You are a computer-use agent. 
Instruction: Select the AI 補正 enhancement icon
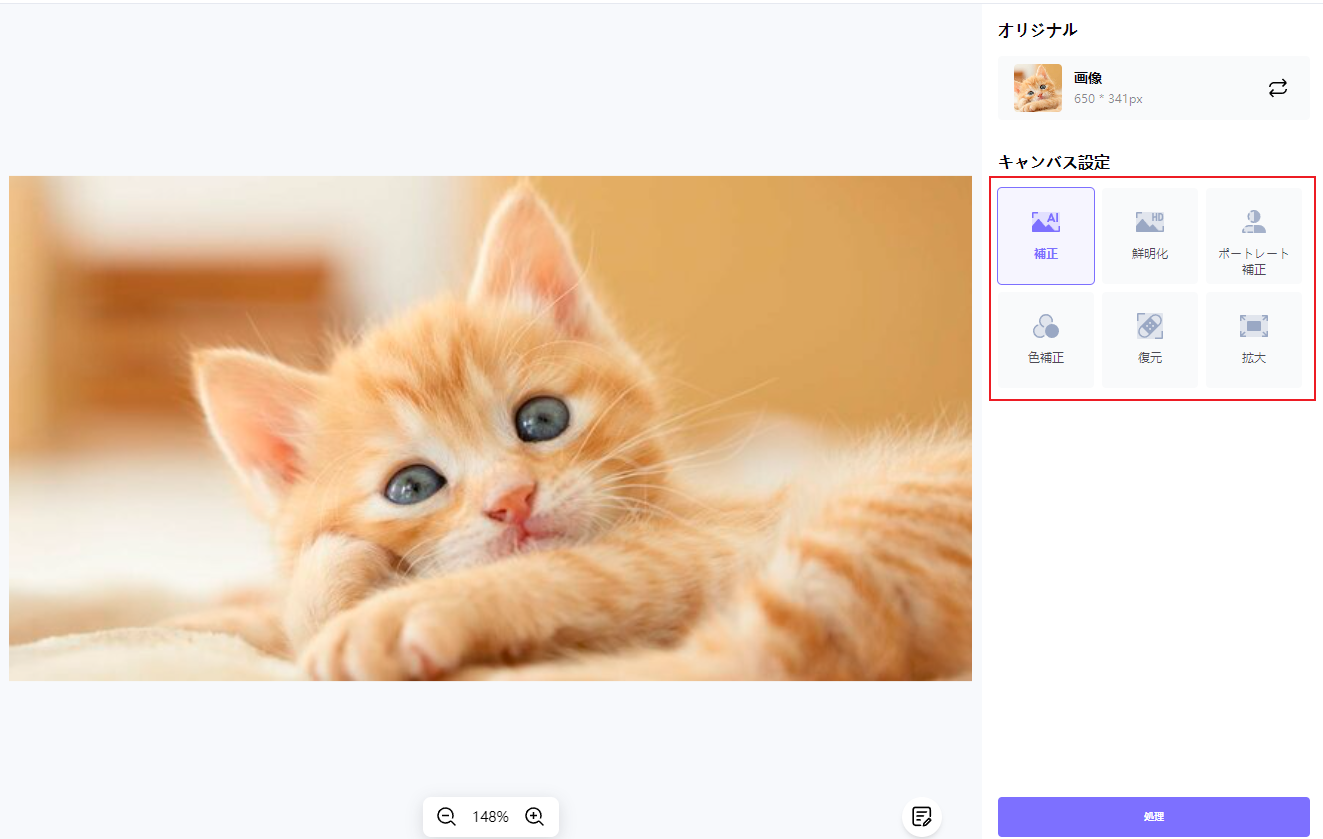click(1045, 222)
